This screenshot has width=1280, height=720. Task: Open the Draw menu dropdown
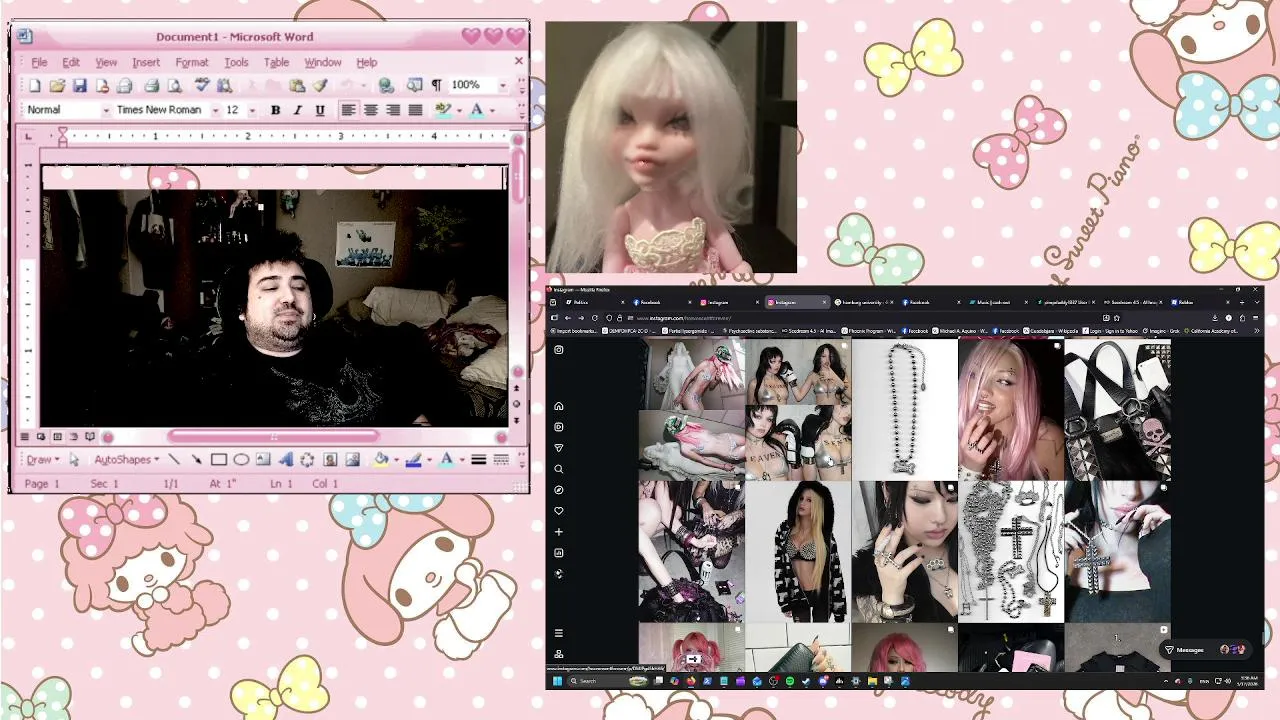click(x=42, y=460)
